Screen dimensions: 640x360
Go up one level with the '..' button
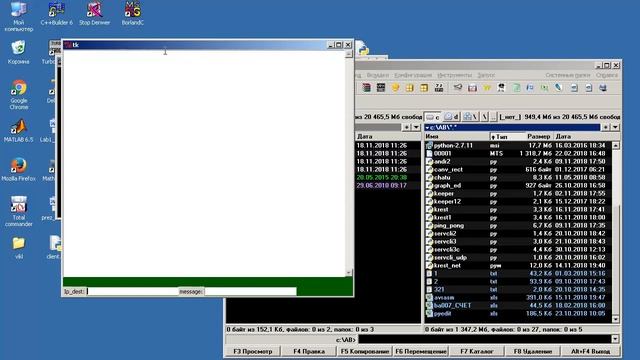493,117
